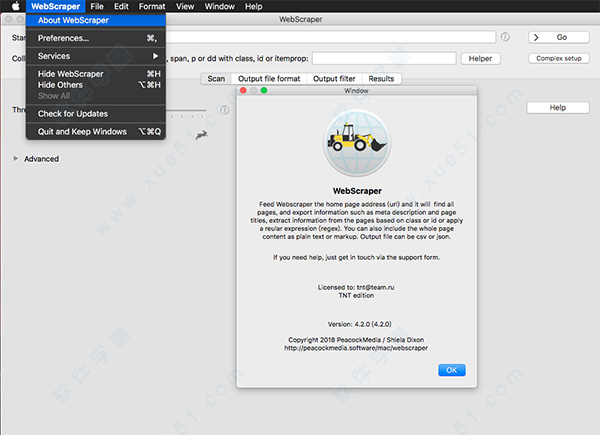Open the Output filter tab
Viewport: 600px width, 435px height.
point(334,79)
